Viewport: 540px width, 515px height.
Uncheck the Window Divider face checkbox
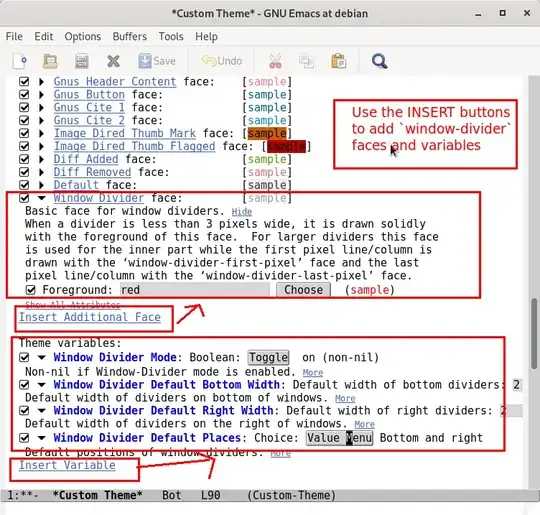[x=24, y=198]
